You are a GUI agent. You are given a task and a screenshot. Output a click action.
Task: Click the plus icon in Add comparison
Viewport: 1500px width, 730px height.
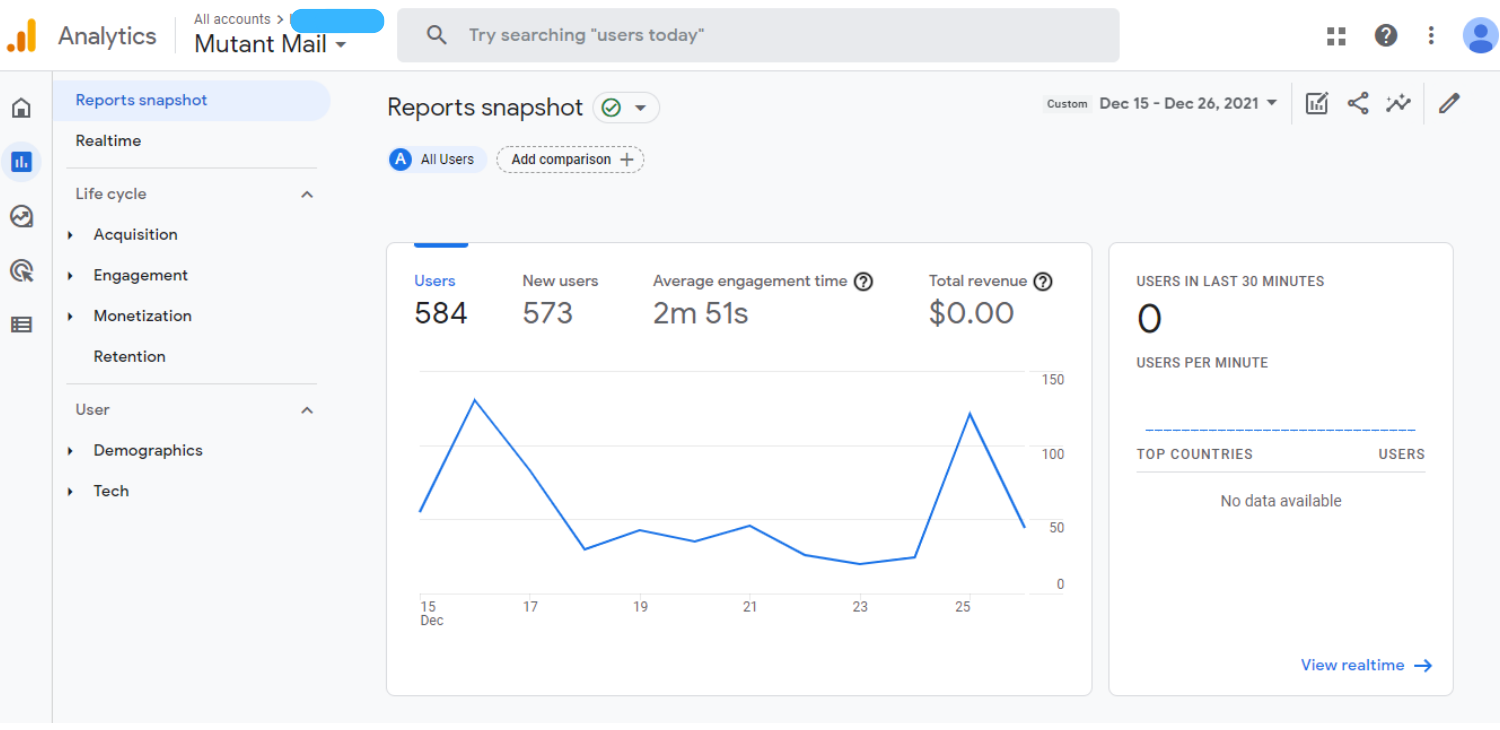(627, 159)
